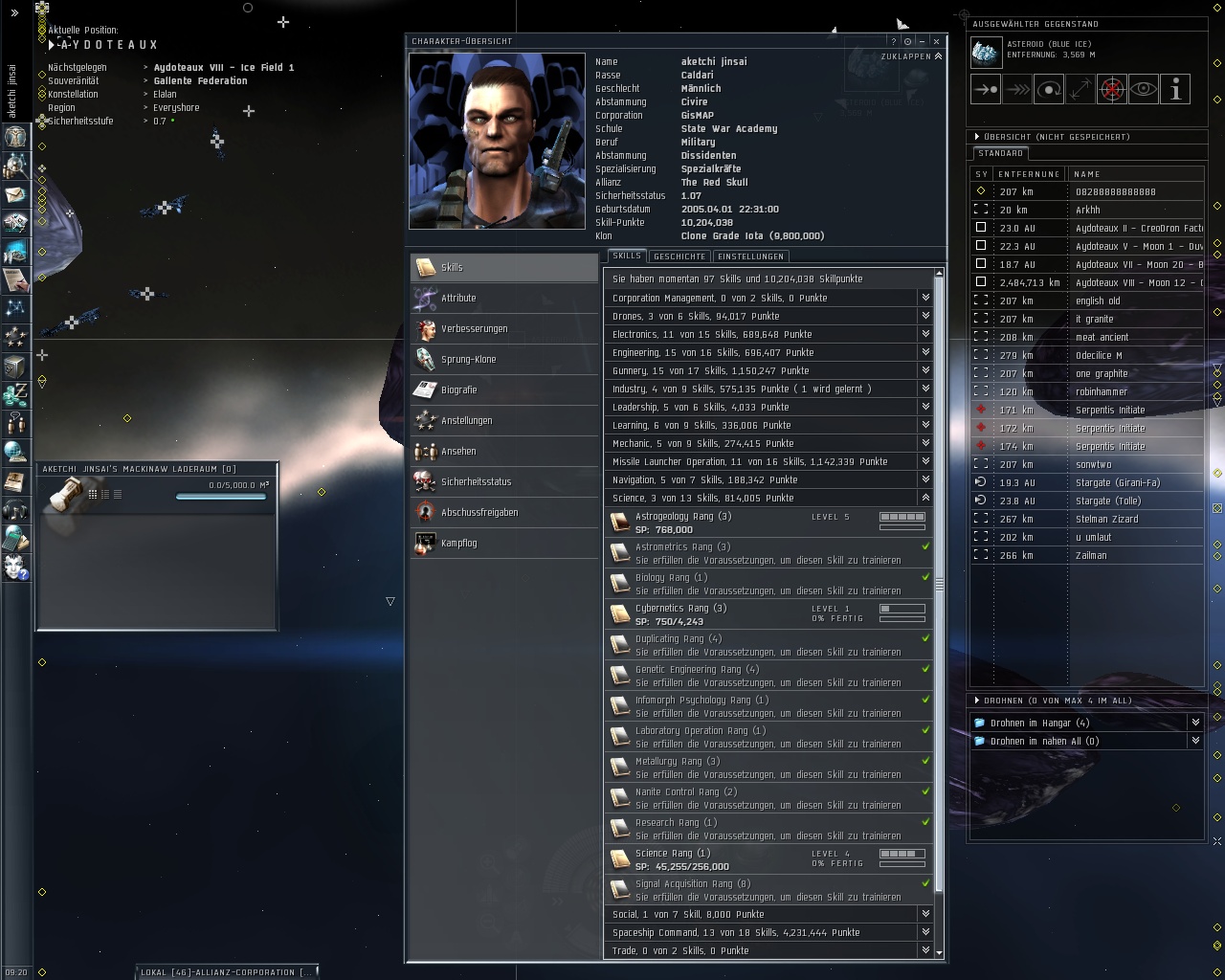Click the look-at eye icon

1144,89
